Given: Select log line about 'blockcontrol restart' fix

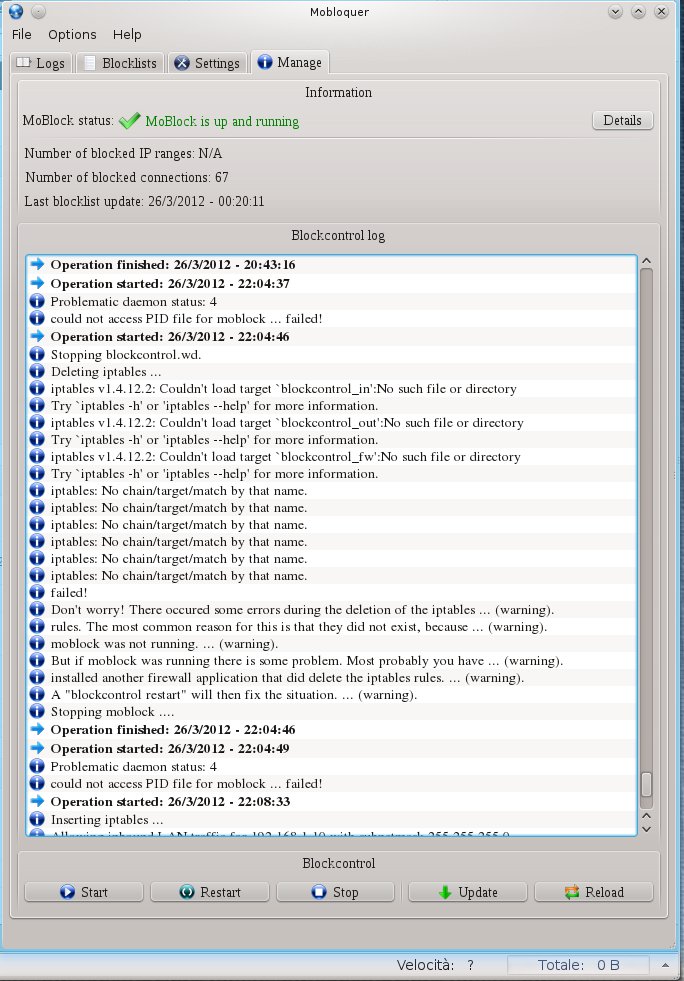Looking at the screenshot, I should (x=332, y=694).
